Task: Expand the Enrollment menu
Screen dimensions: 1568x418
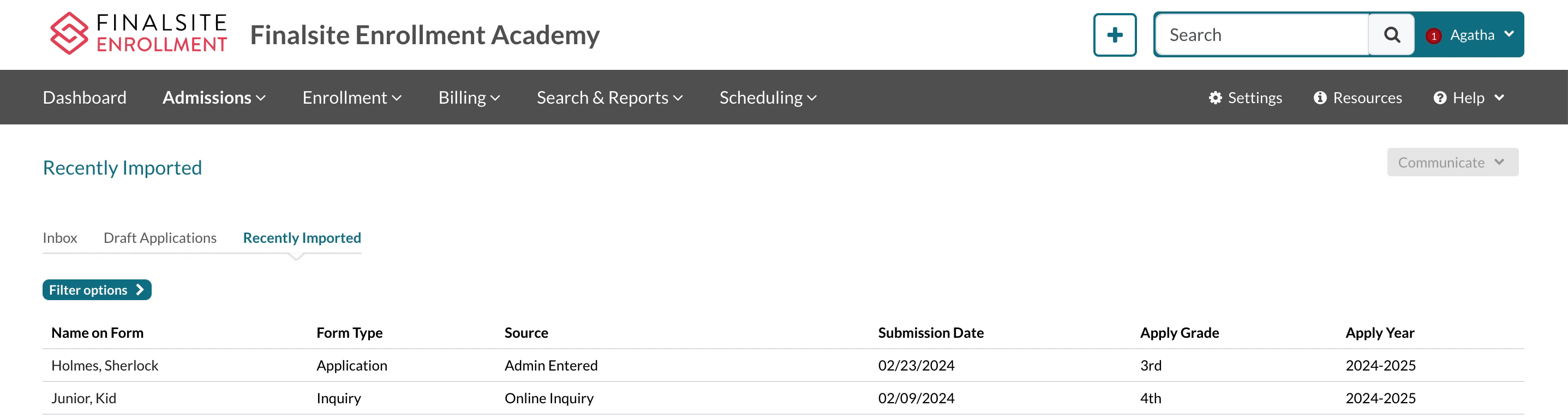Action: click(x=351, y=98)
